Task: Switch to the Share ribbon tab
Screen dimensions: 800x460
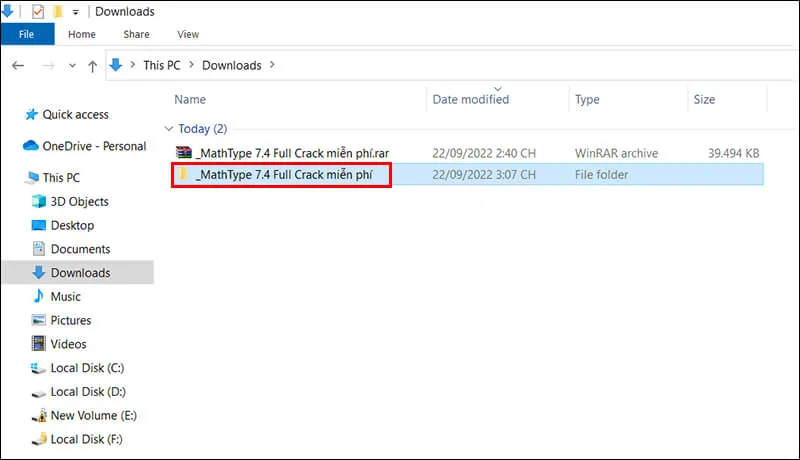Action: point(136,34)
